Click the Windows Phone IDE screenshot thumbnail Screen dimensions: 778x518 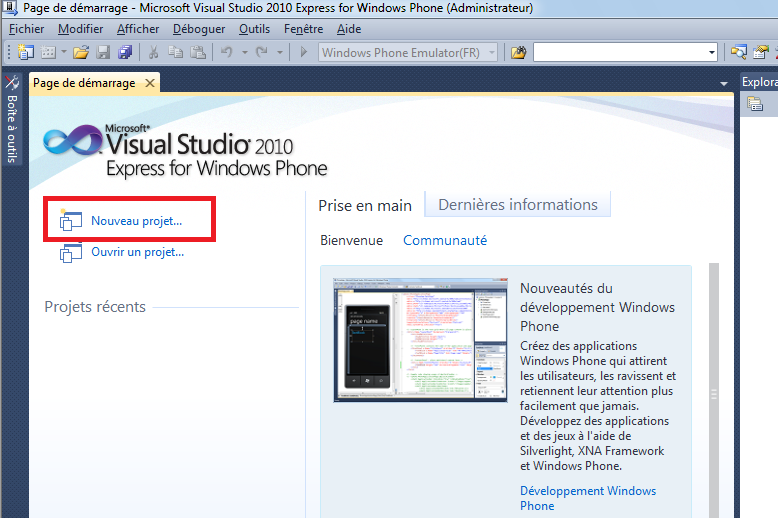click(420, 340)
